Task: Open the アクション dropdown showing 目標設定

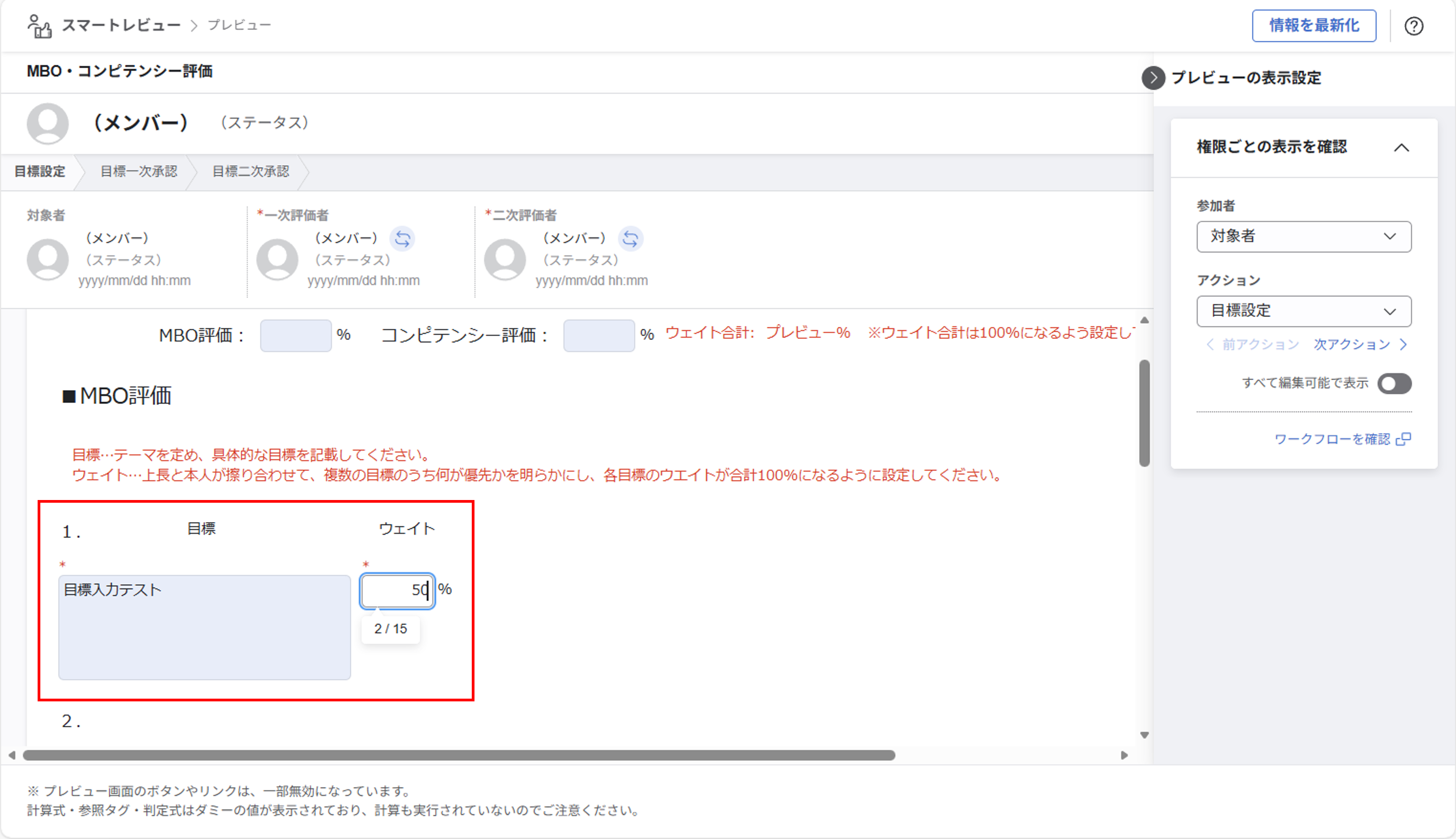Action: 1303,311
